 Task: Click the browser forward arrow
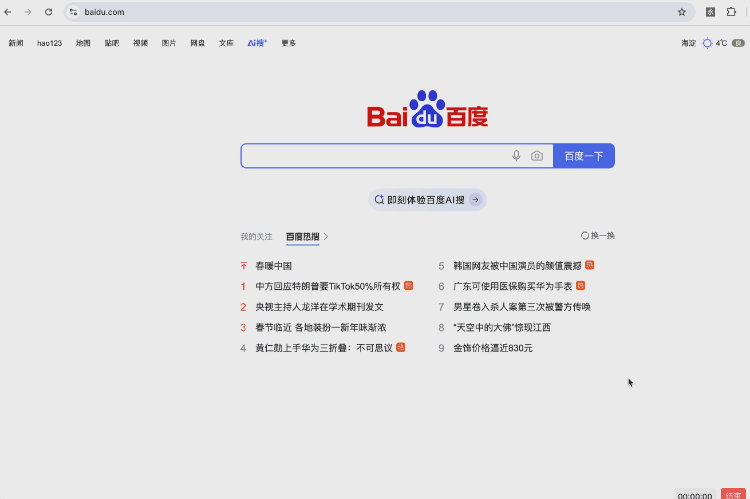pos(28,12)
